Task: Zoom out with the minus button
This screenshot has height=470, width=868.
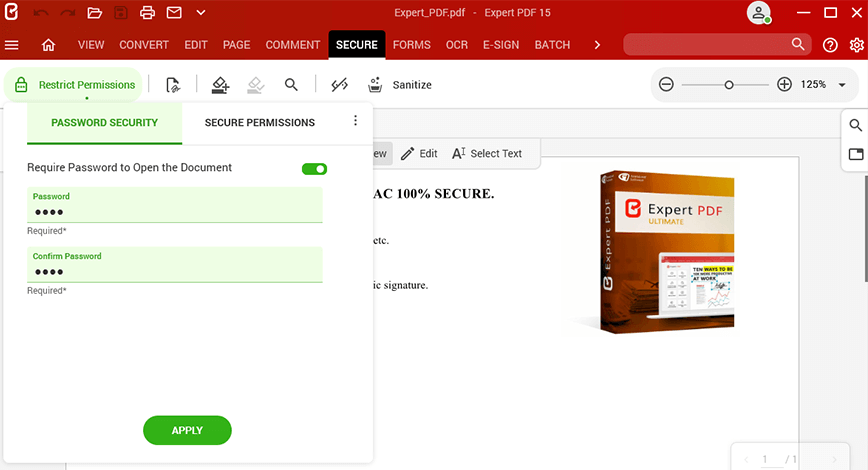Action: [x=666, y=84]
